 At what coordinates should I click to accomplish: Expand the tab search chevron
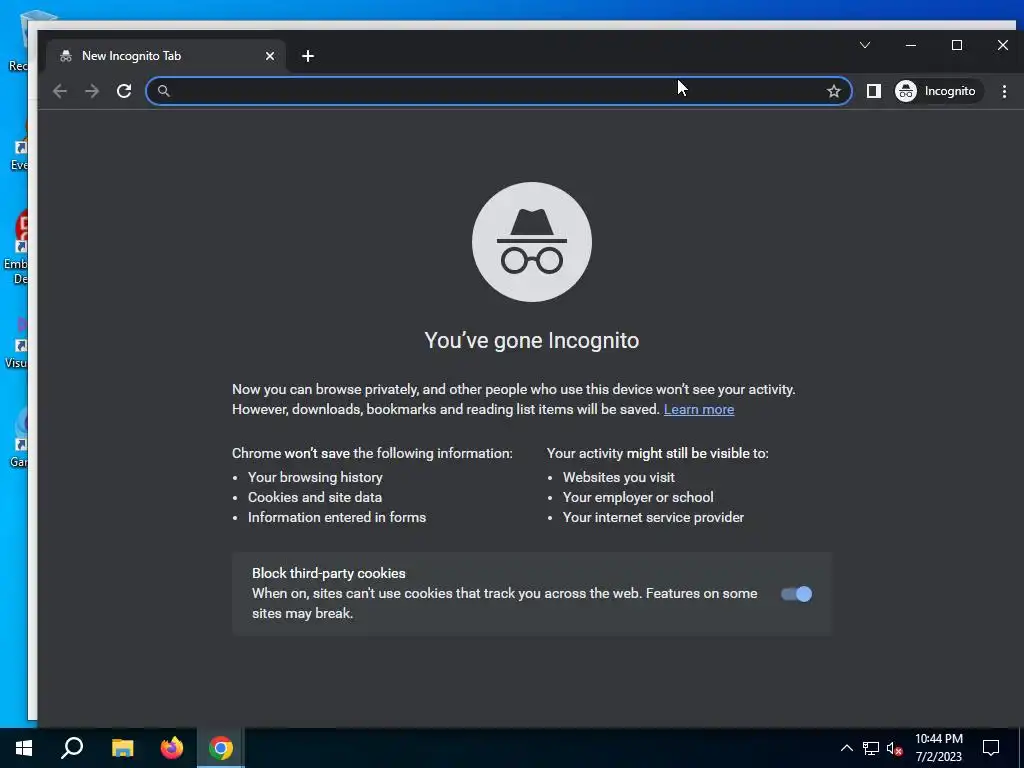point(865,45)
